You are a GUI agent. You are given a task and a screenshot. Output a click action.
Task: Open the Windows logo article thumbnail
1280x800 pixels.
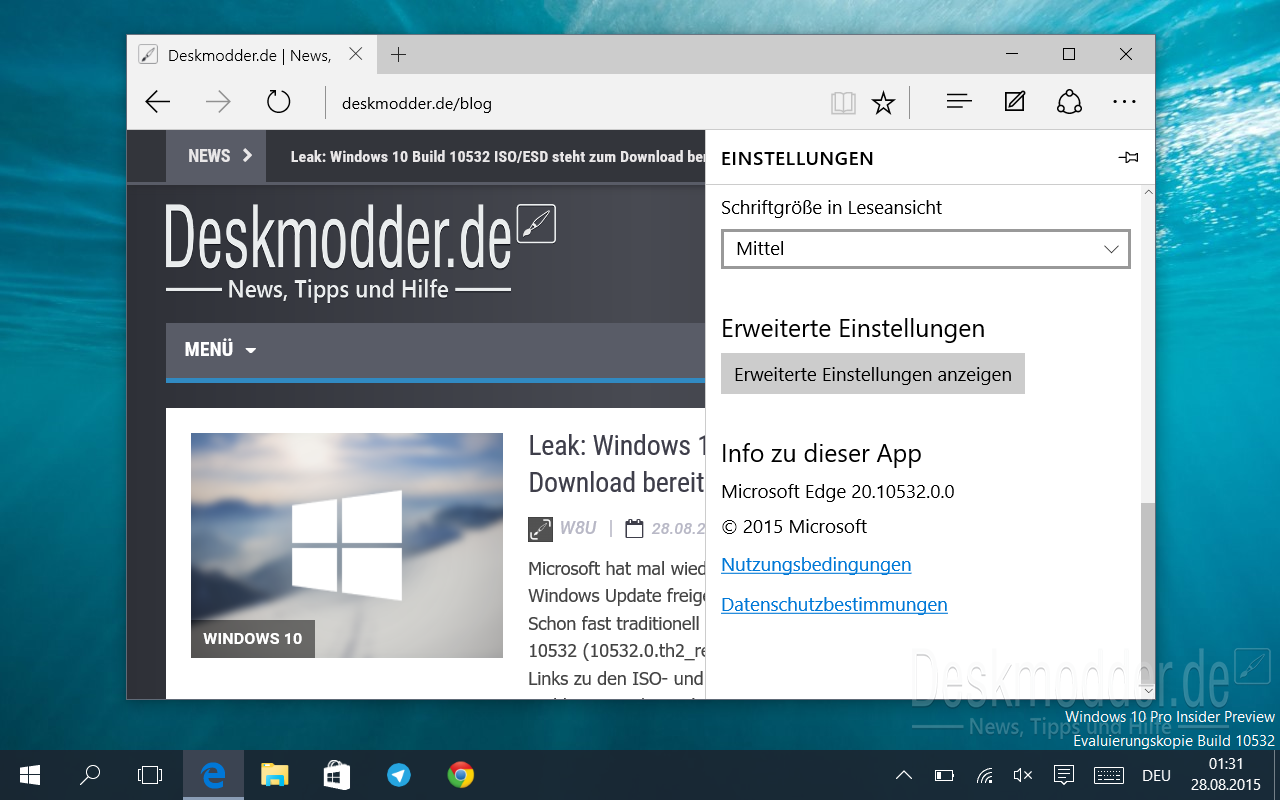[x=347, y=545]
